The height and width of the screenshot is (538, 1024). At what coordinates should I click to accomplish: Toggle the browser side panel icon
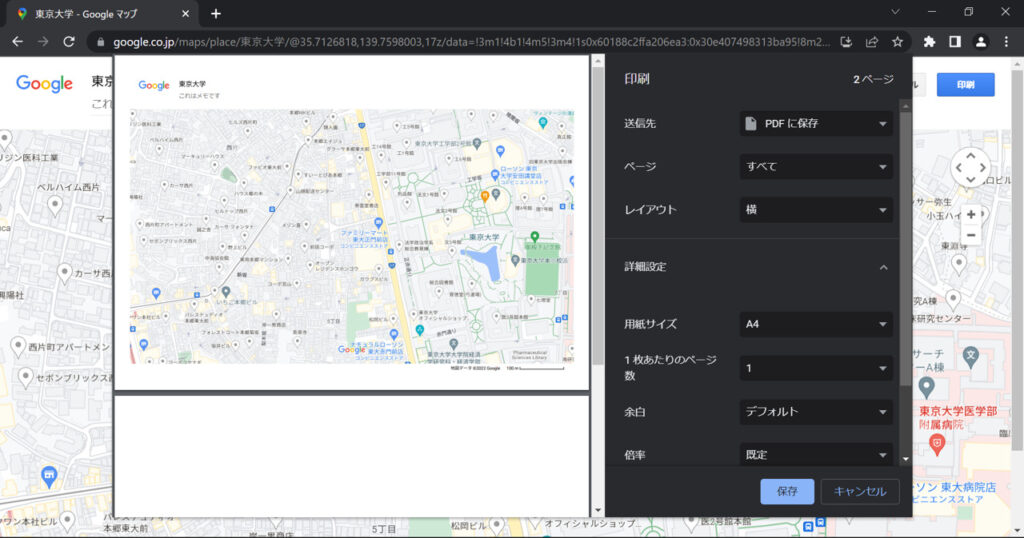(955, 42)
